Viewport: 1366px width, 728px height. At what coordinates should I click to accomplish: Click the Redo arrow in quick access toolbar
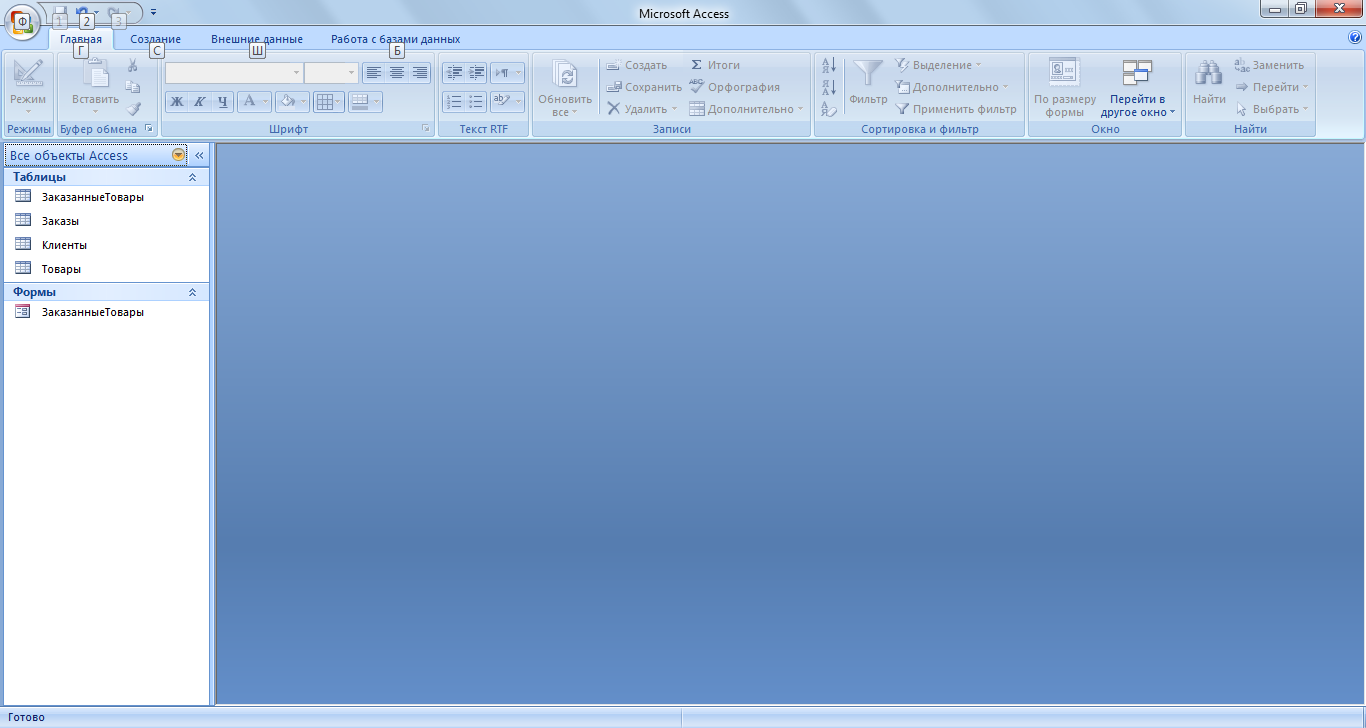[x=113, y=12]
